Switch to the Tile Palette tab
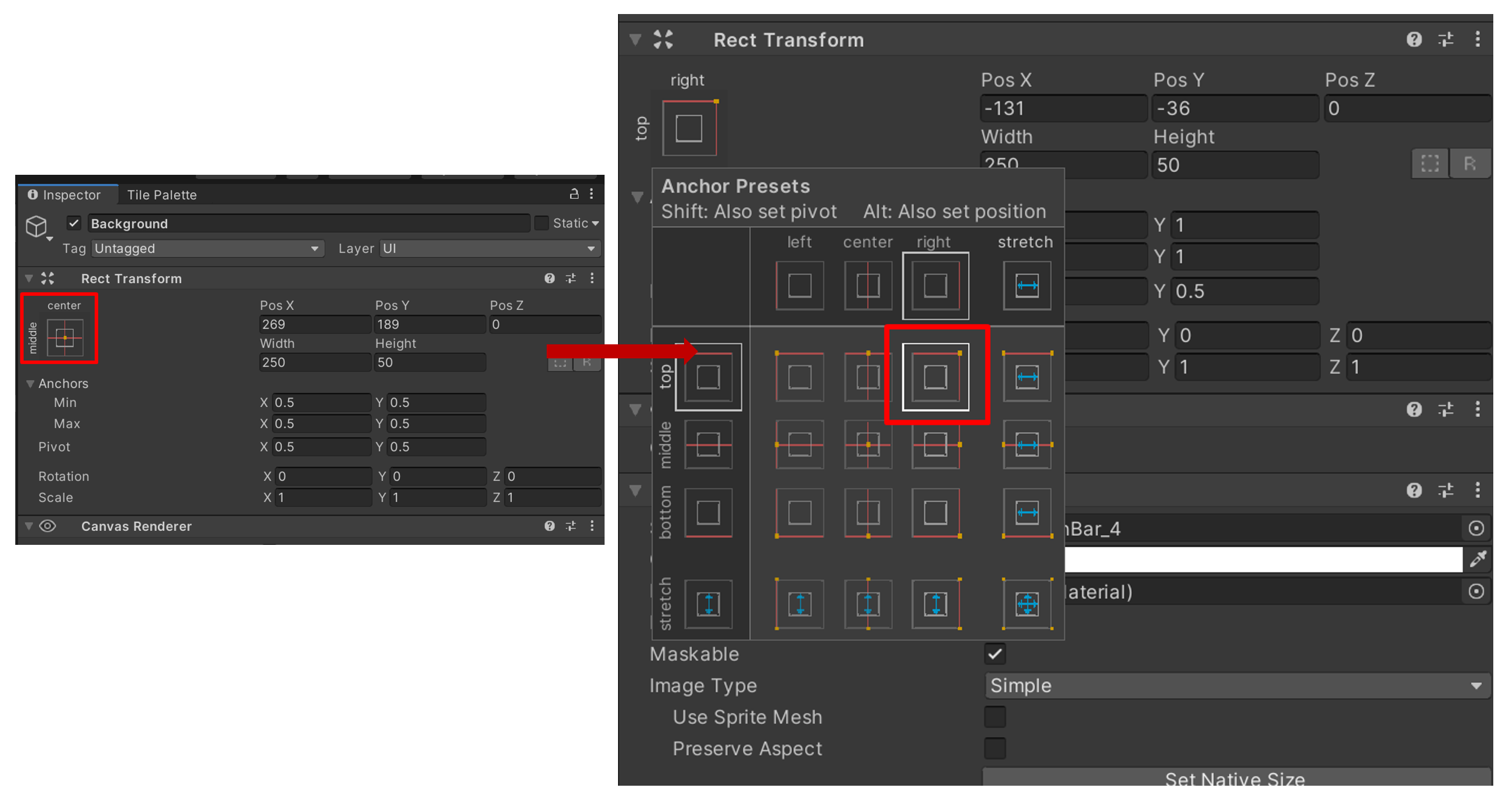Image resolution: width=1512 pixels, height=805 pixels. coord(161,195)
